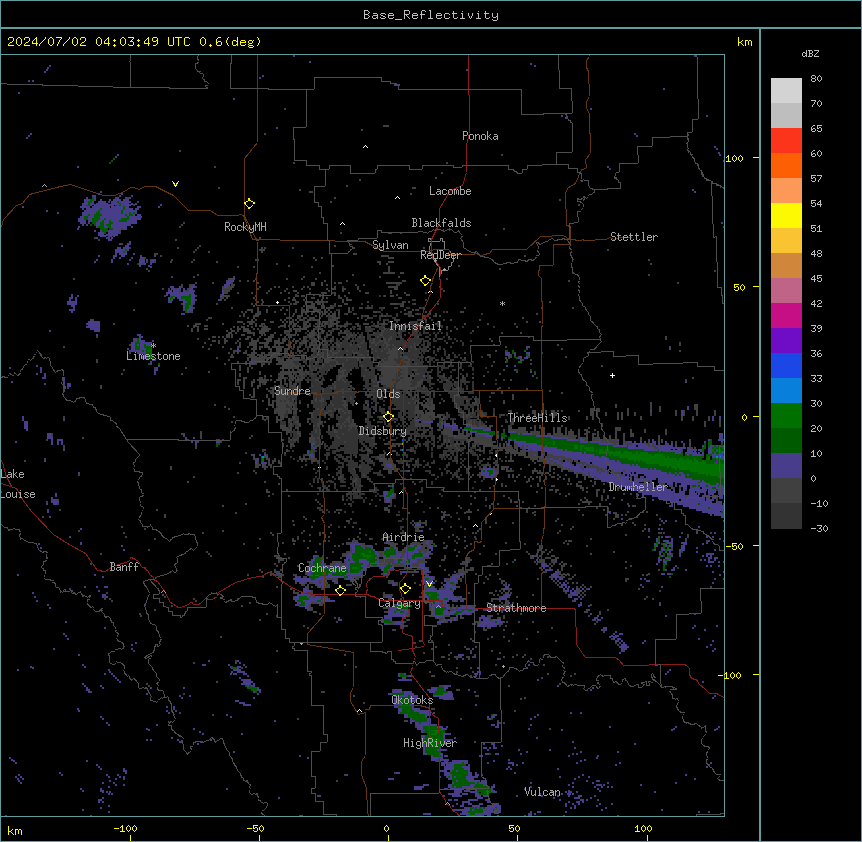Click the Lacombe city label
Image resolution: width=862 pixels, height=842 pixels.
click(450, 191)
